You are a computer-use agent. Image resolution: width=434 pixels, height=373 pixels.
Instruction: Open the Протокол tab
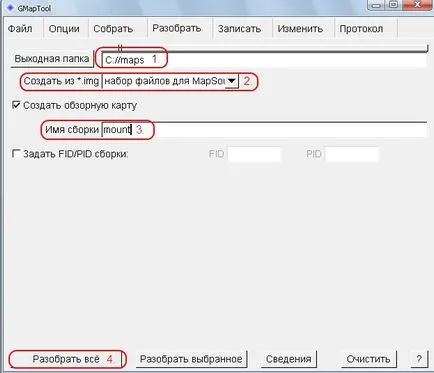coord(361,29)
